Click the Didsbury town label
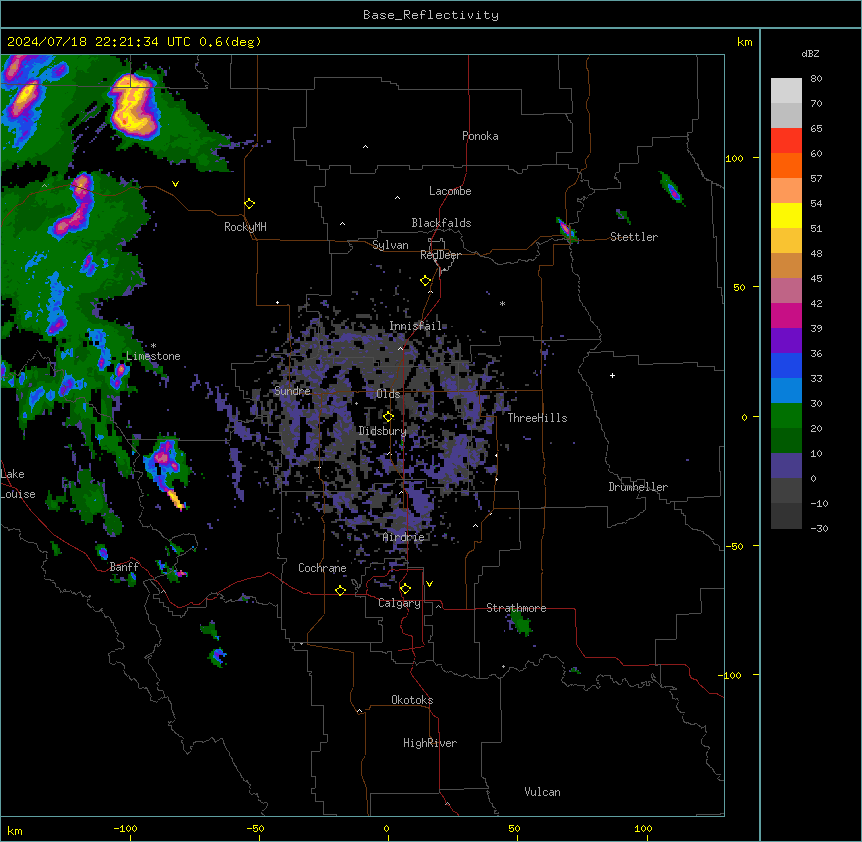Screen dimensions: 862x842 tap(383, 431)
